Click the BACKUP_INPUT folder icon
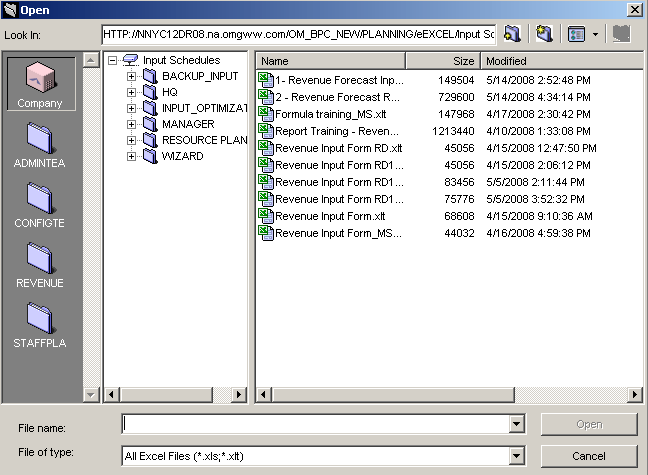Viewport: 648px width, 475px height. coord(150,76)
